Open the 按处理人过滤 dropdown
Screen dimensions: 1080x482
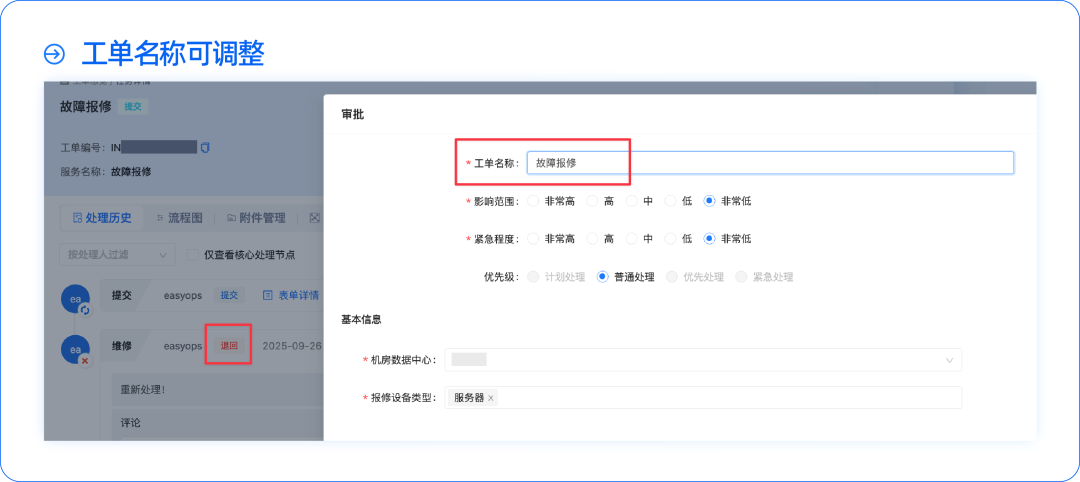click(x=117, y=255)
